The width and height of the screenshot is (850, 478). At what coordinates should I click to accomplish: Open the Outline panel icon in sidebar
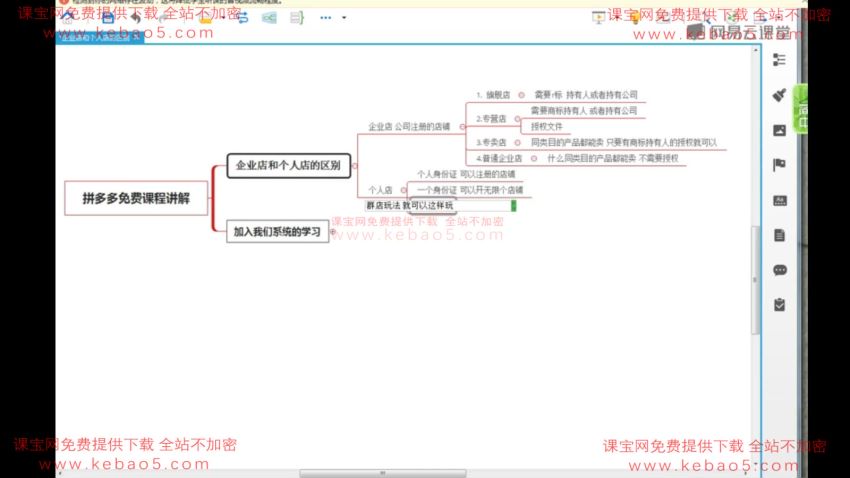click(779, 60)
